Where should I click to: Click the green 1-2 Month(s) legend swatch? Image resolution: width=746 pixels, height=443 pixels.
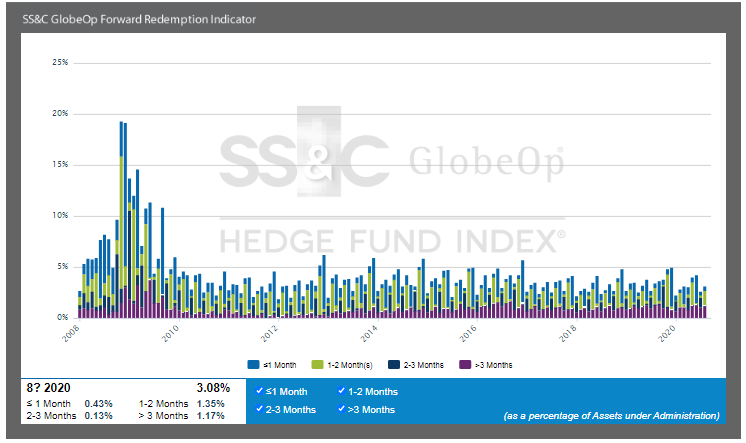tap(317, 365)
